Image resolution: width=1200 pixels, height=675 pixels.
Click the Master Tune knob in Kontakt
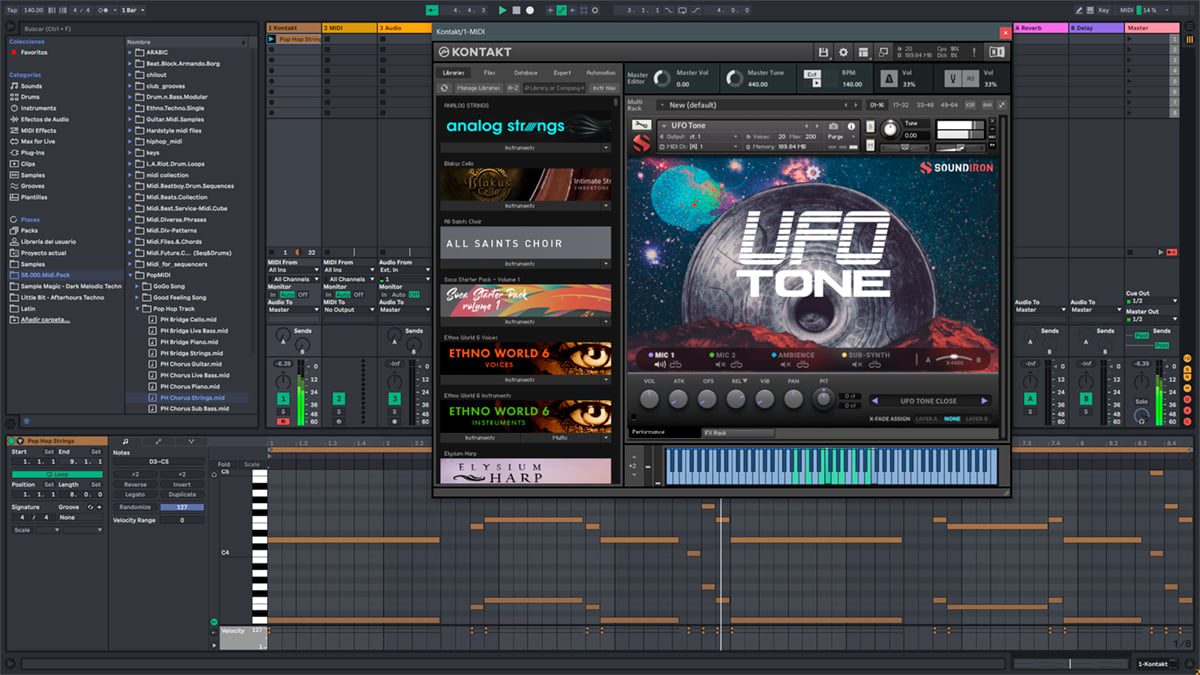coord(736,78)
